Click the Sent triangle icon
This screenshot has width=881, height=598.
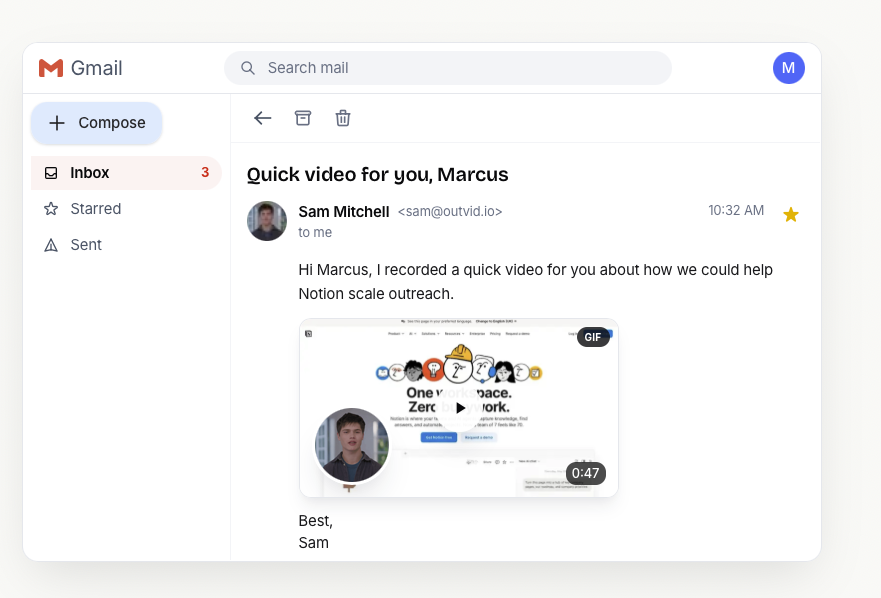pyautogui.click(x=51, y=245)
